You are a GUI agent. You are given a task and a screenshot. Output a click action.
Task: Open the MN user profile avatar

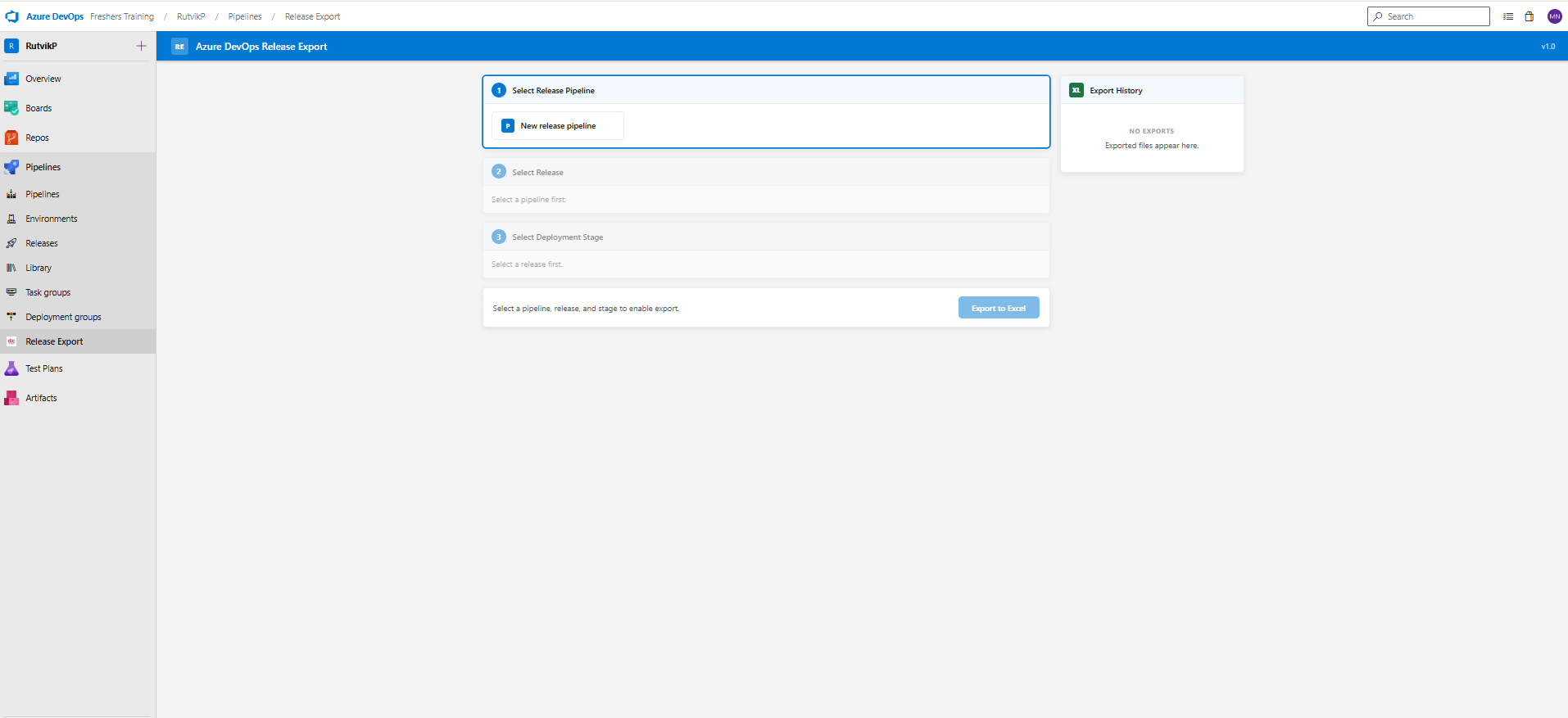click(1554, 16)
